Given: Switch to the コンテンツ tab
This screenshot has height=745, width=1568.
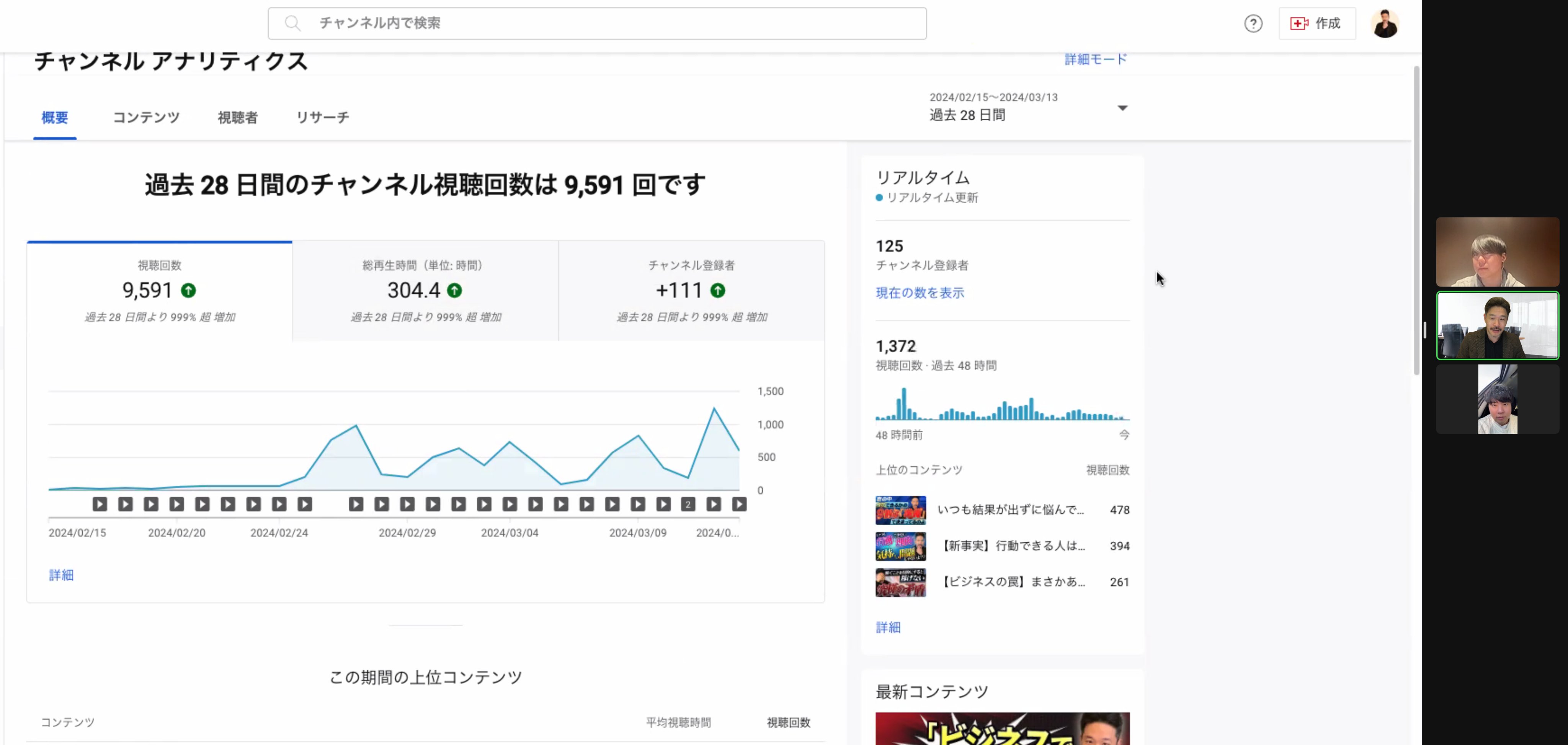Looking at the screenshot, I should point(146,118).
